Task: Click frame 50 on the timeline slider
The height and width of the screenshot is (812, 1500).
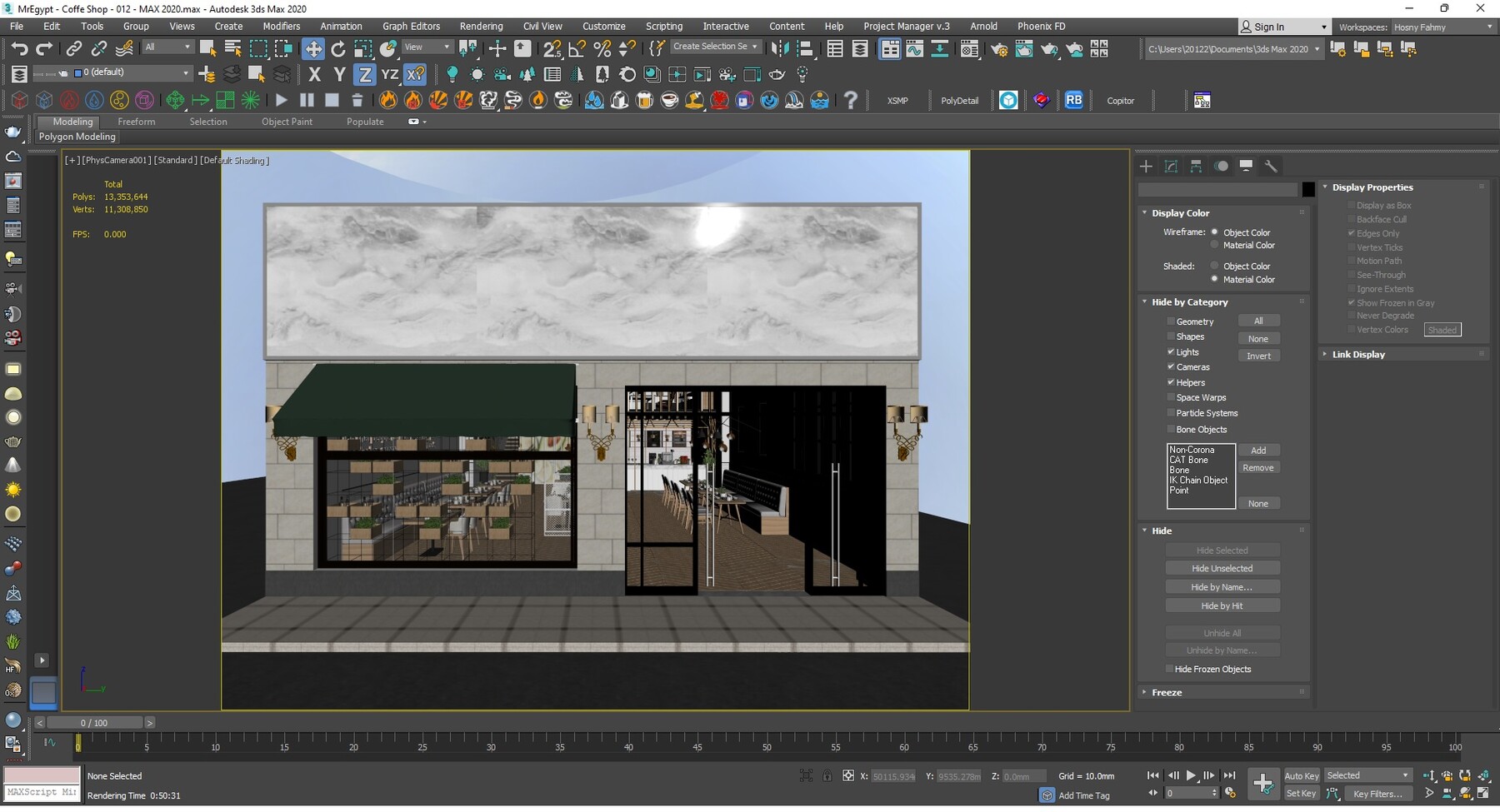Action: click(767, 746)
